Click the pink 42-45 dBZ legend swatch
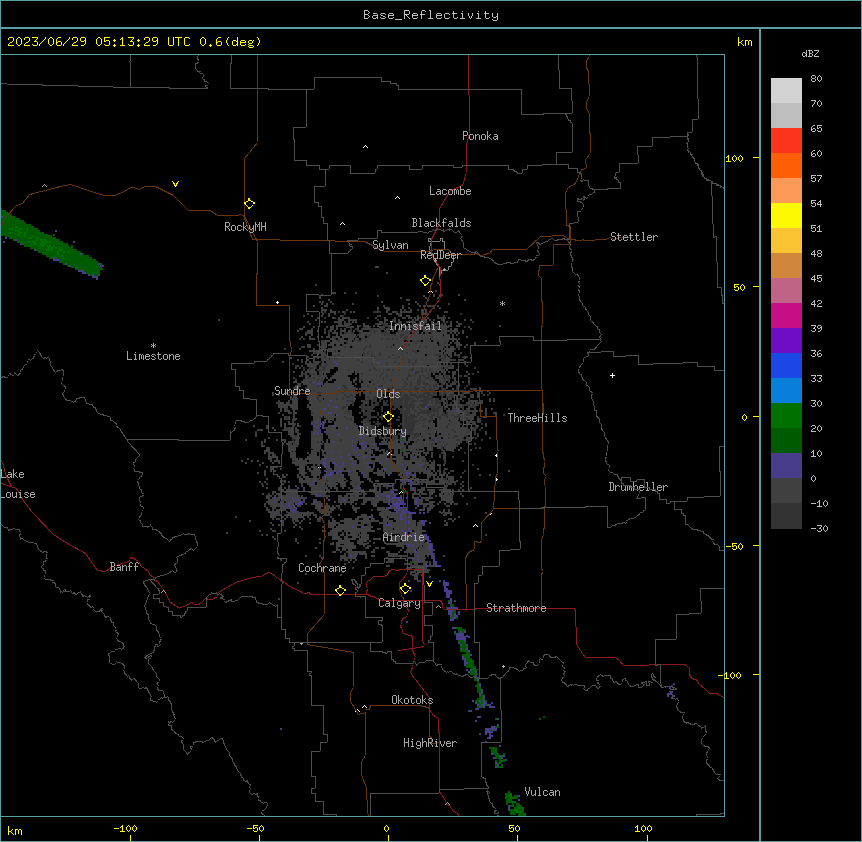862x842 pixels. coord(786,290)
